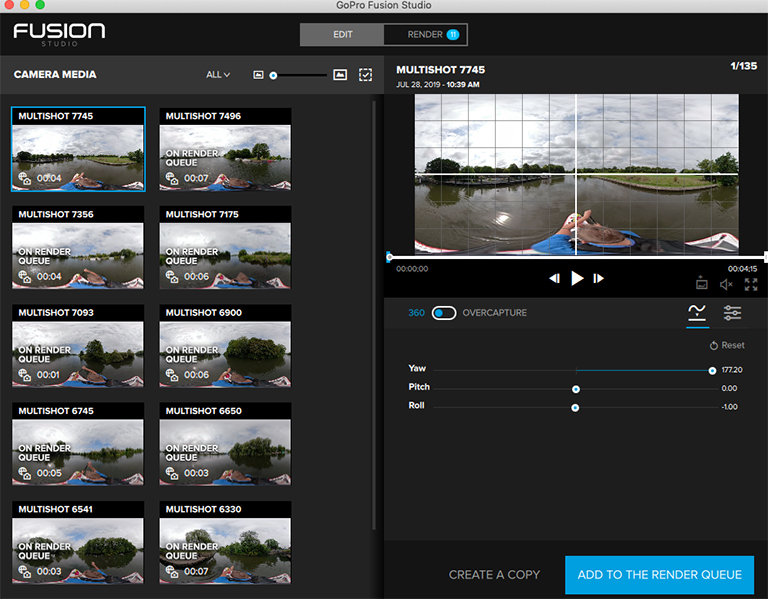
Task: Click the Yaw slider handle
Action: 712,371
